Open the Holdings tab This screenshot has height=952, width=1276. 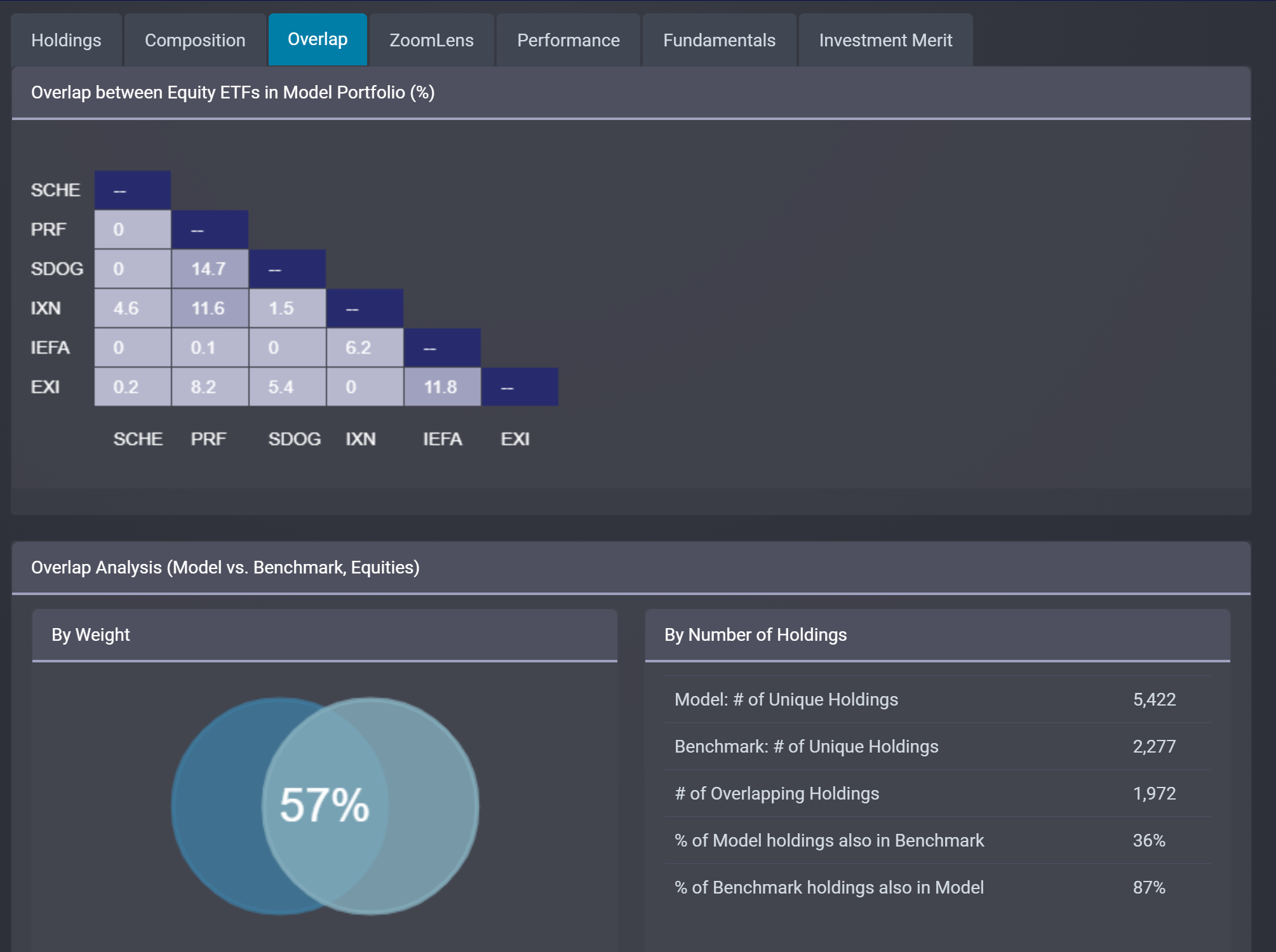pos(66,40)
